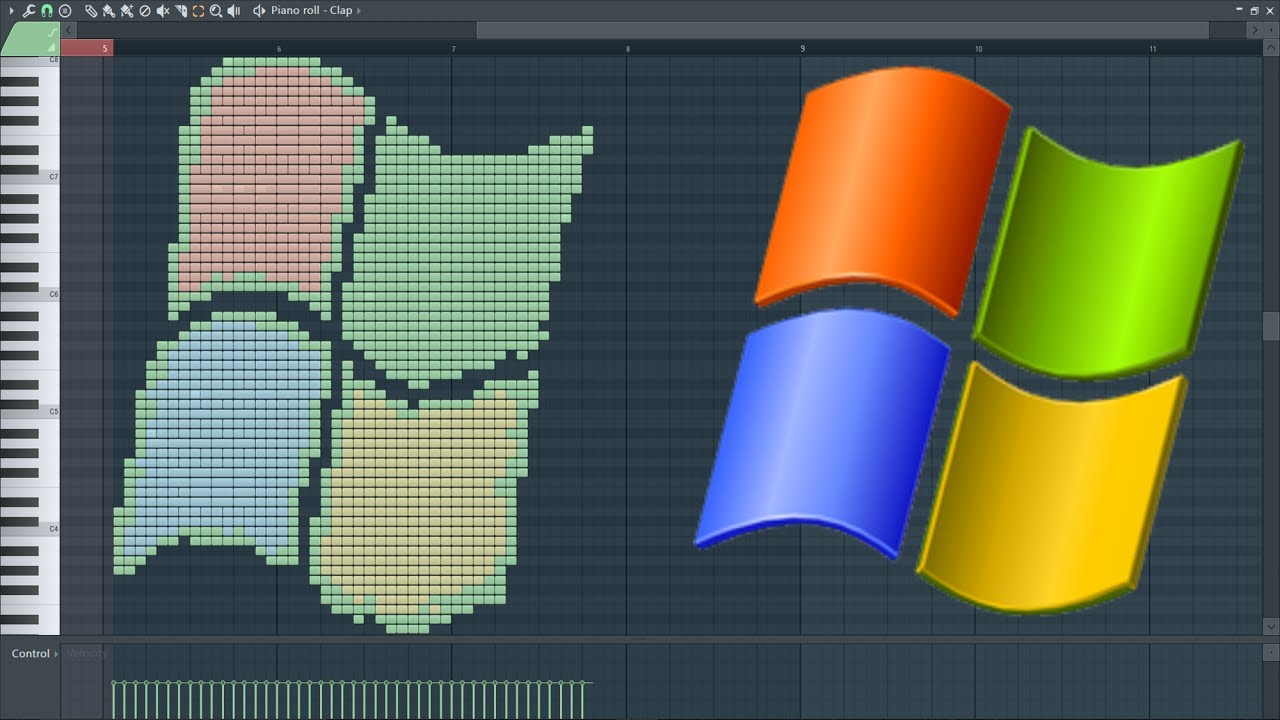Viewport: 1280px width, 720px height.
Task: Toggle portamento icon in green corner
Action: pyautogui.click(x=53, y=32)
